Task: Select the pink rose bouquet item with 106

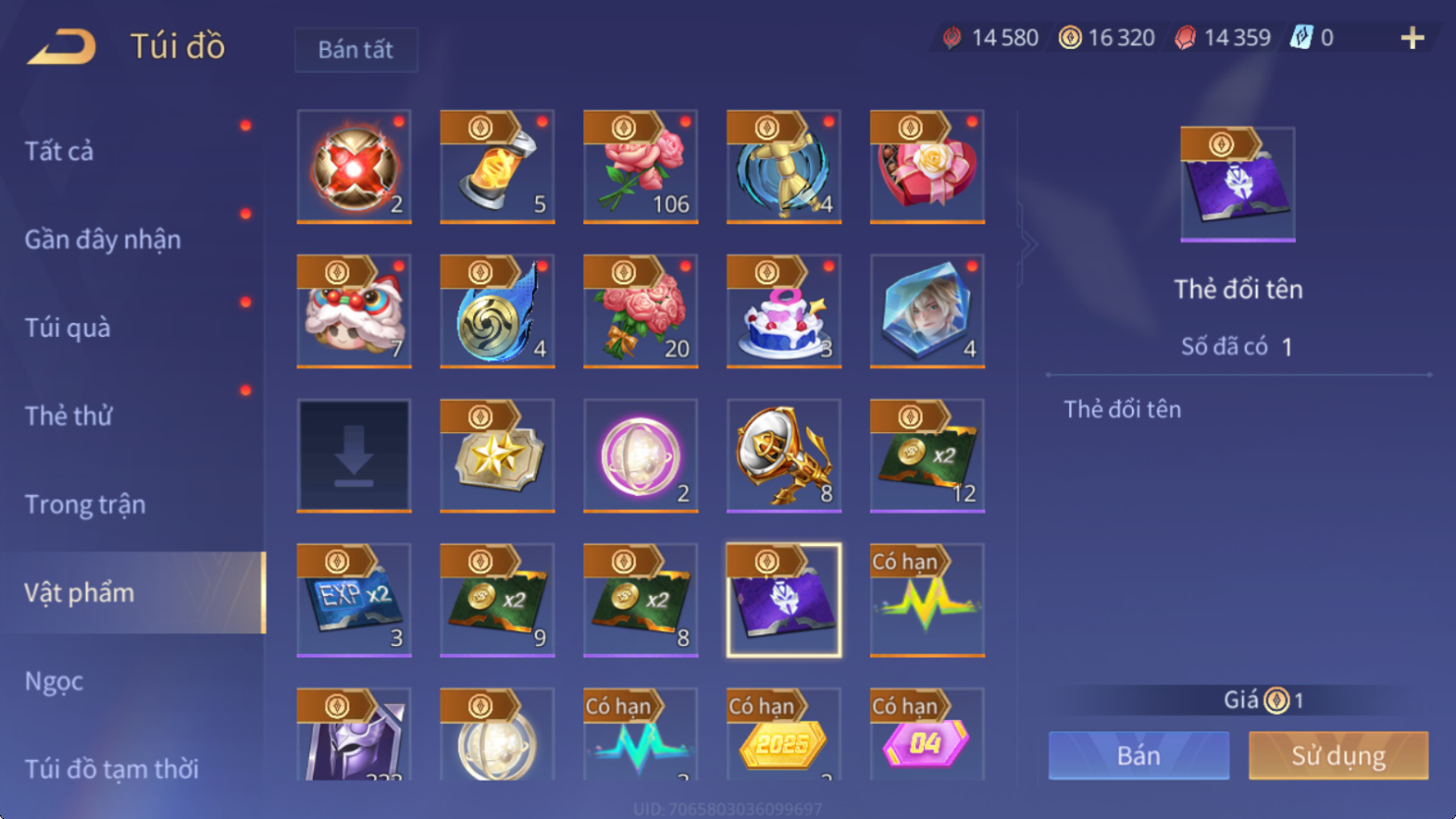Action: click(640, 166)
